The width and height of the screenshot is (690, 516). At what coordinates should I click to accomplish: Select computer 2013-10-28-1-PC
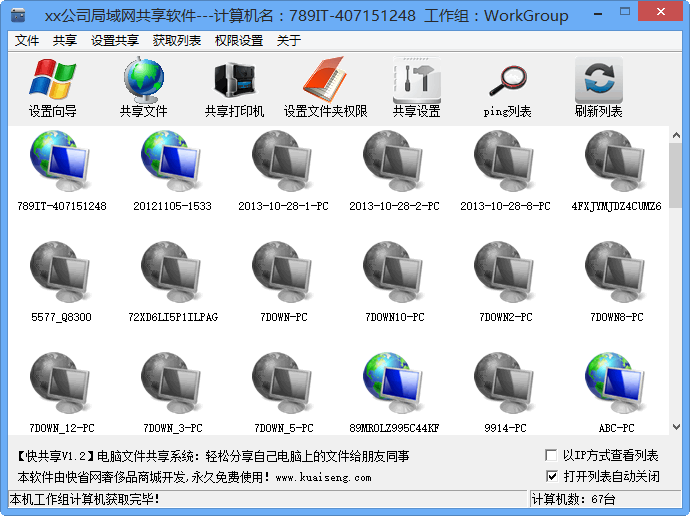(x=283, y=171)
